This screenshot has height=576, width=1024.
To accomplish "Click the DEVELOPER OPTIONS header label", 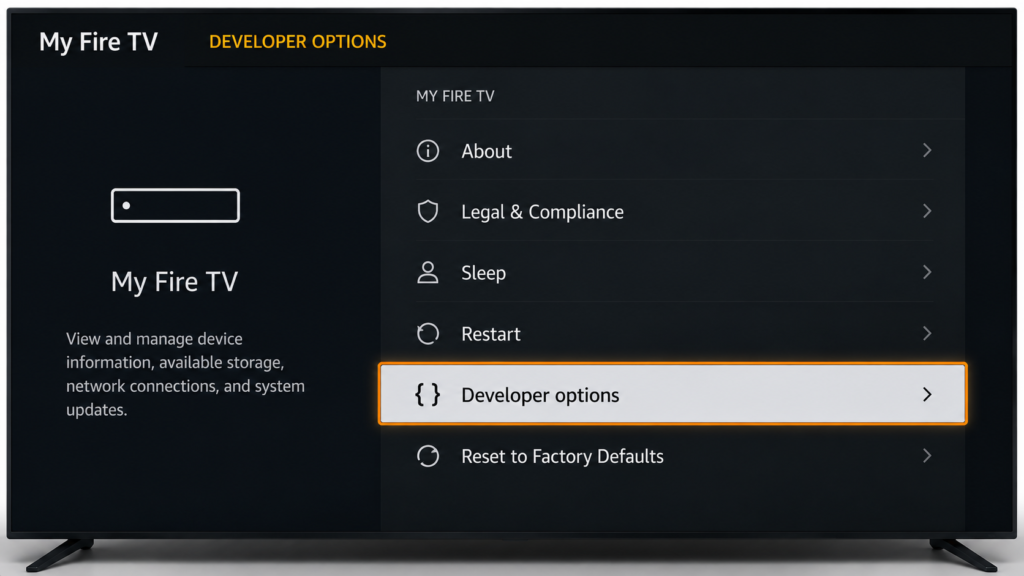I will coord(298,42).
